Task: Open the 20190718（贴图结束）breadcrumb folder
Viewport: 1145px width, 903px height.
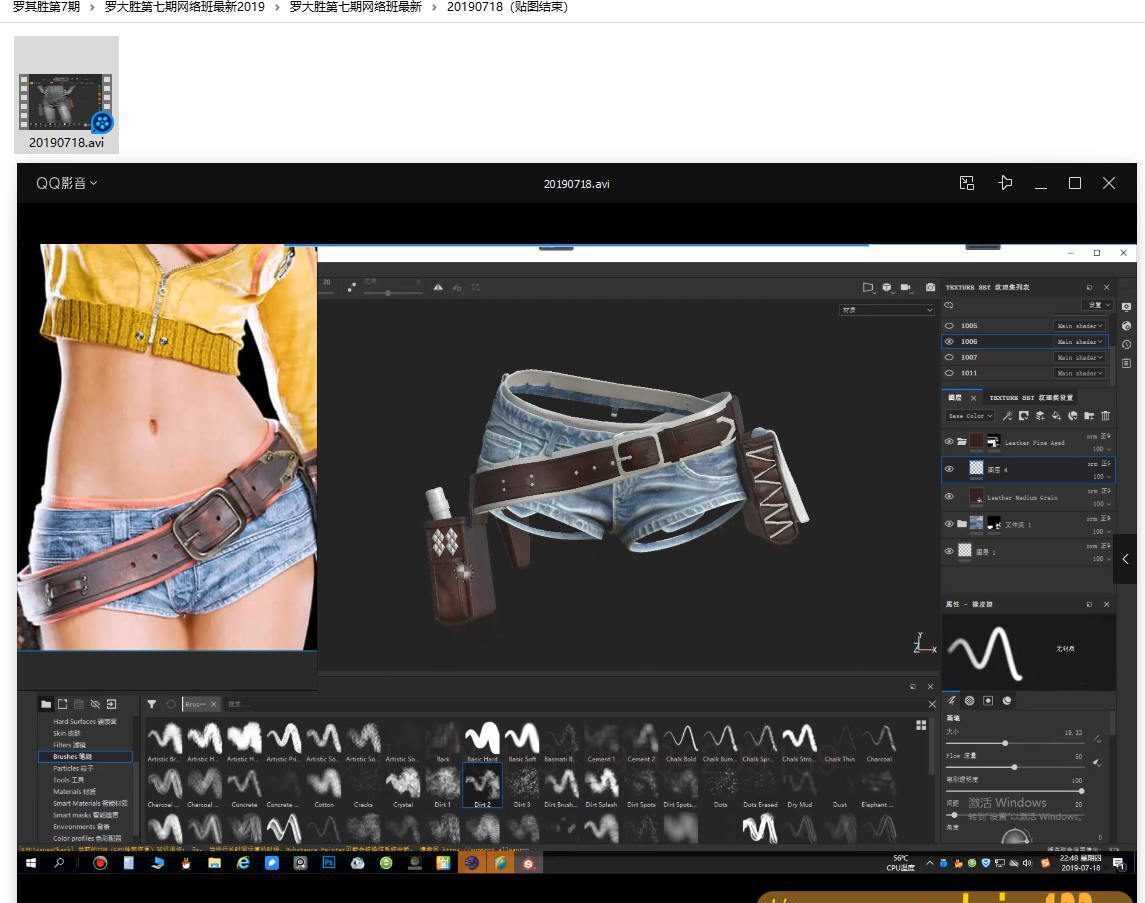Action: click(507, 7)
